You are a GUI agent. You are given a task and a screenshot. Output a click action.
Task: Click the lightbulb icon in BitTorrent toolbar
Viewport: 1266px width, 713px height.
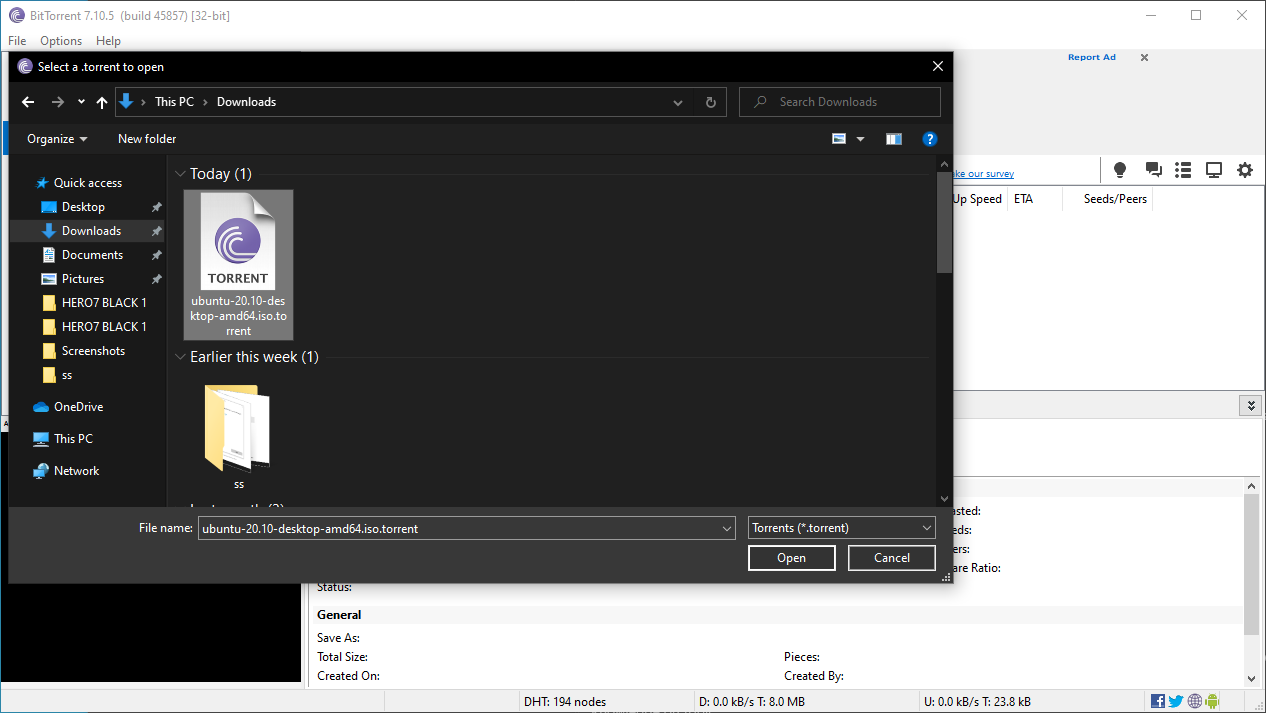click(x=1120, y=170)
